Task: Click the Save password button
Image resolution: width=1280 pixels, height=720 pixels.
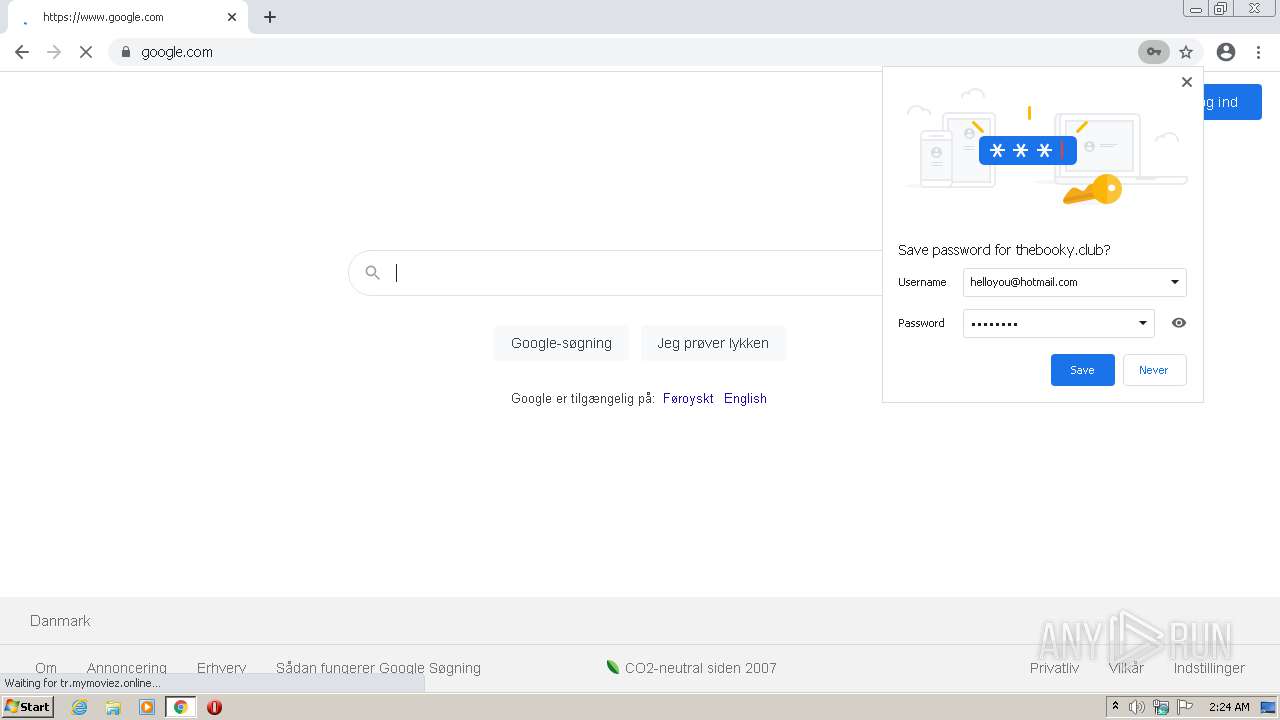Action: [1082, 370]
